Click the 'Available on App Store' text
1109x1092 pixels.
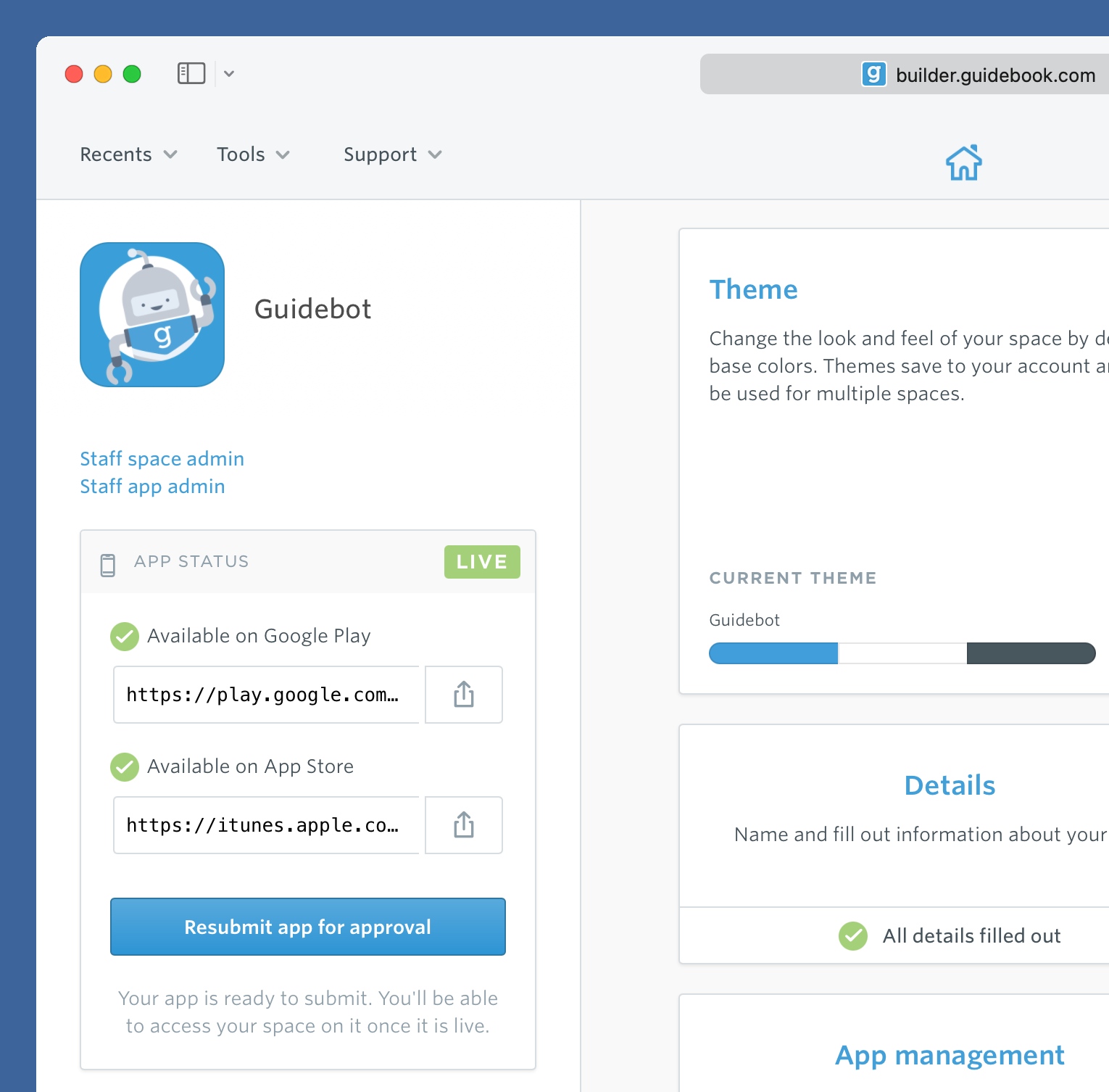point(250,766)
